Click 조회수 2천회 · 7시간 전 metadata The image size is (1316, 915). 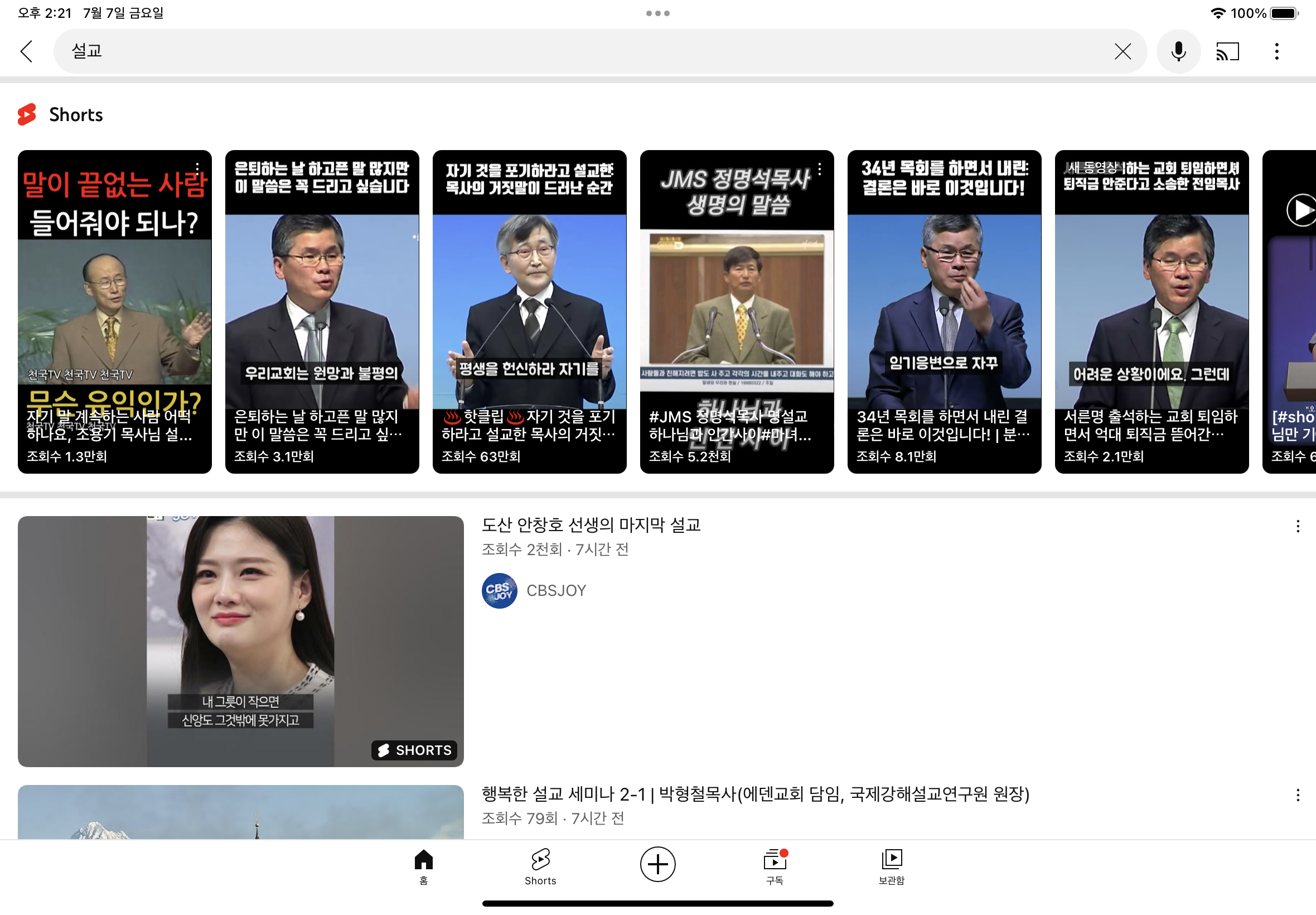pyautogui.click(x=555, y=549)
